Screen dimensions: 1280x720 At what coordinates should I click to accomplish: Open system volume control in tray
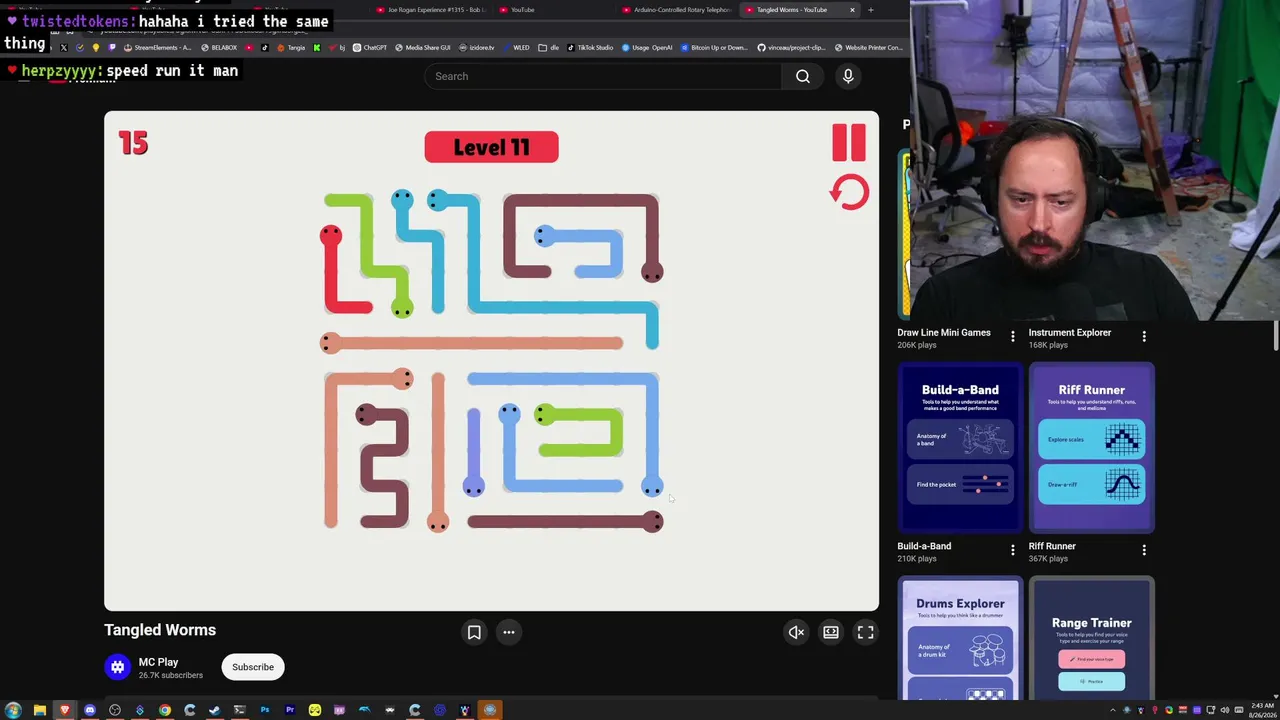click(x=1225, y=710)
